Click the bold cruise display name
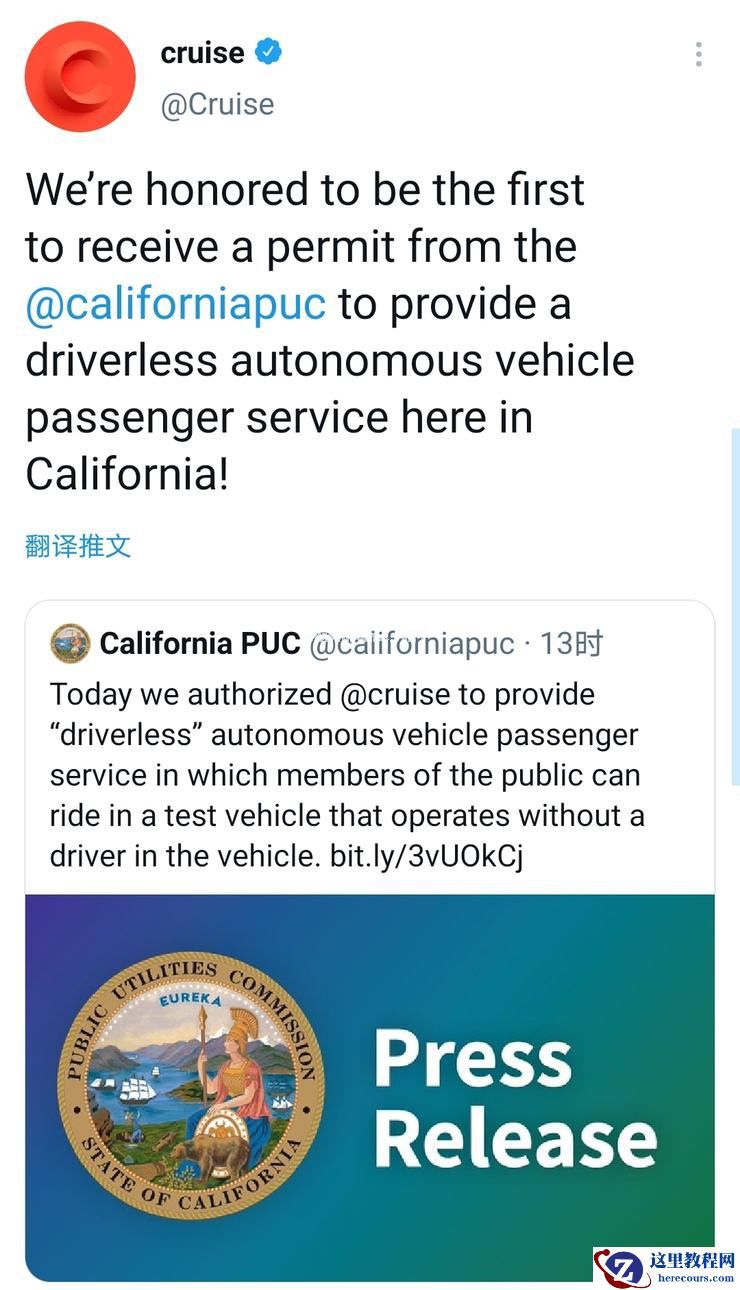 (202, 52)
